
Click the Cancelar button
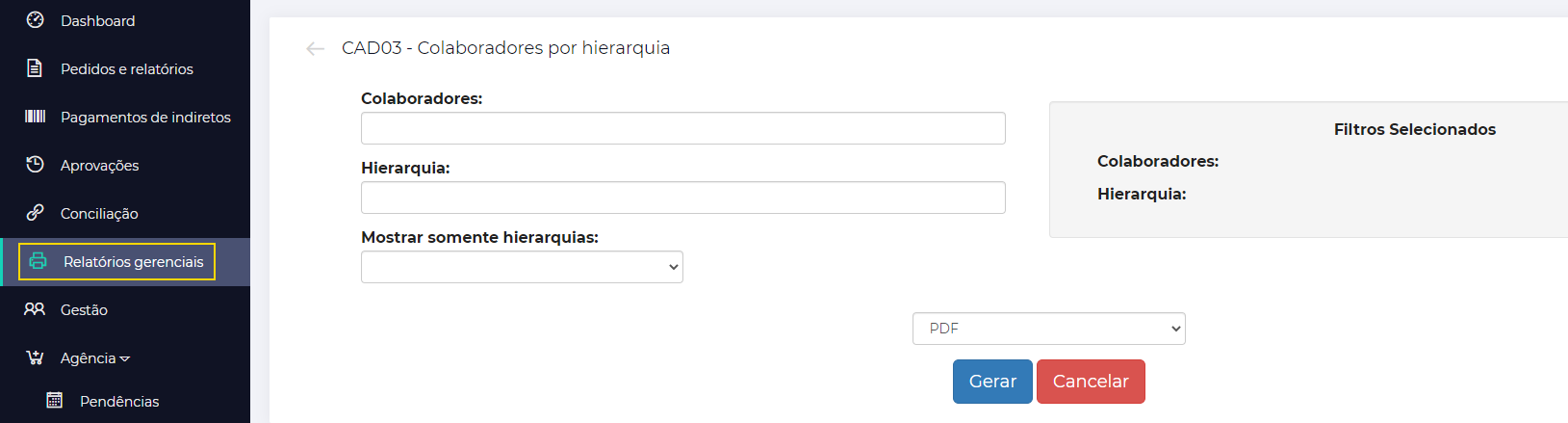pyautogui.click(x=1091, y=382)
